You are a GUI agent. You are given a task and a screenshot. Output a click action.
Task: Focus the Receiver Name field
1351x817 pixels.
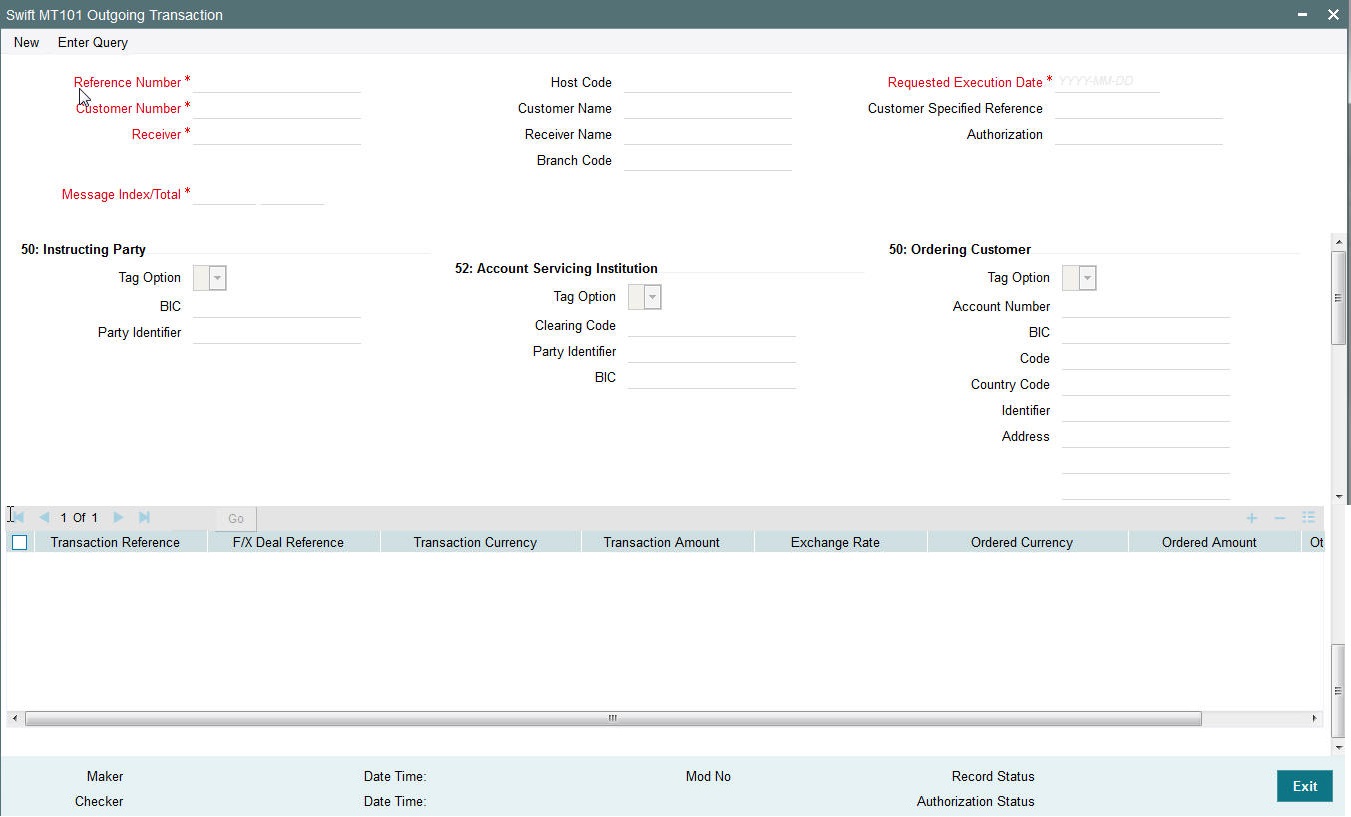click(x=708, y=134)
